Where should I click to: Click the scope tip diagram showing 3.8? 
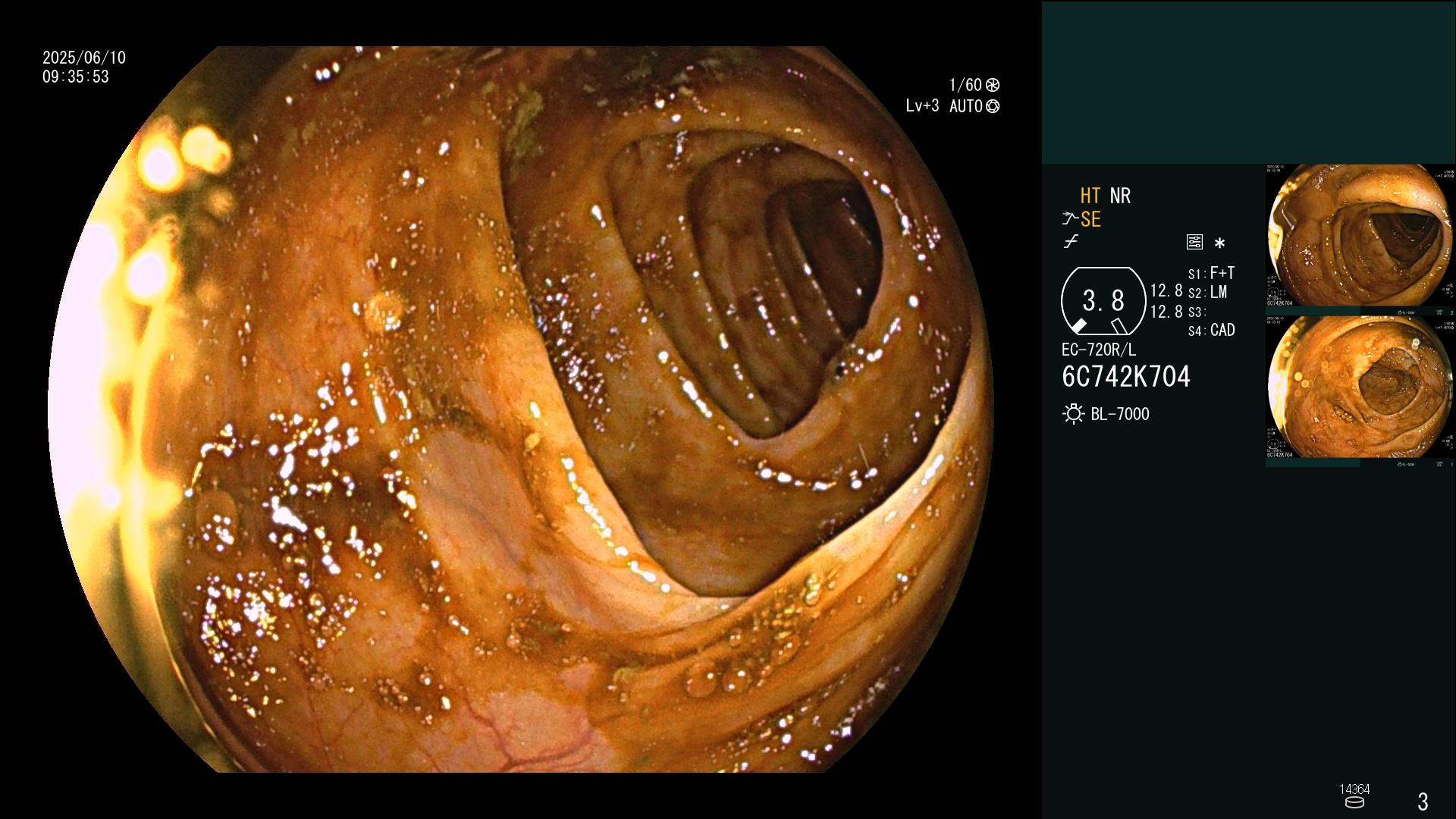[1103, 301]
